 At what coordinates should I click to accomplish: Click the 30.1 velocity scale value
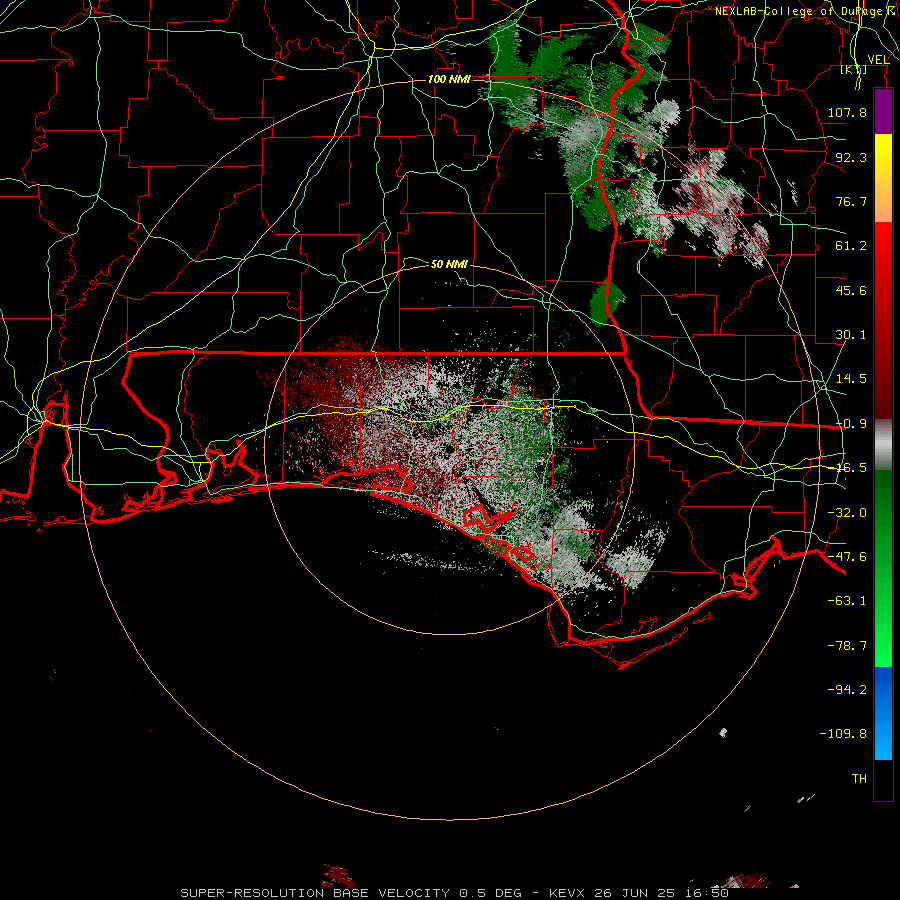tap(851, 335)
